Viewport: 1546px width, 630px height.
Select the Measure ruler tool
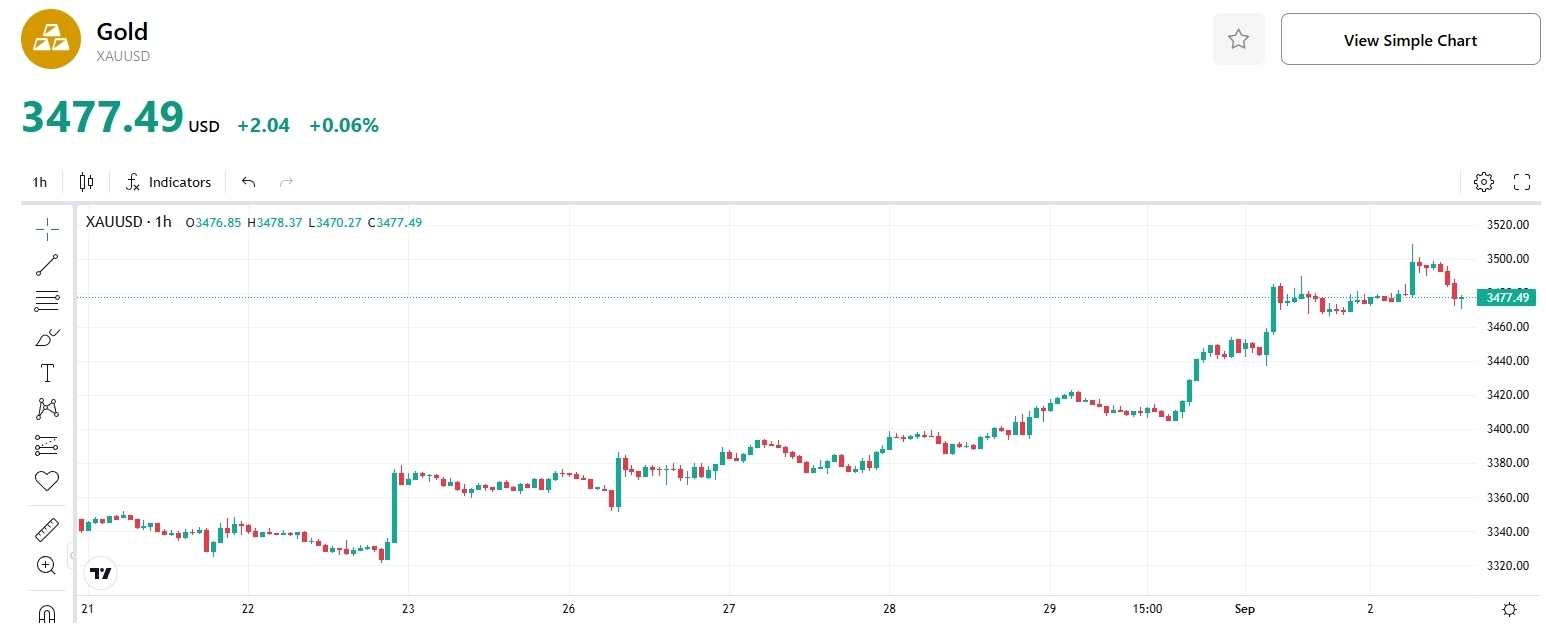[x=46, y=529]
